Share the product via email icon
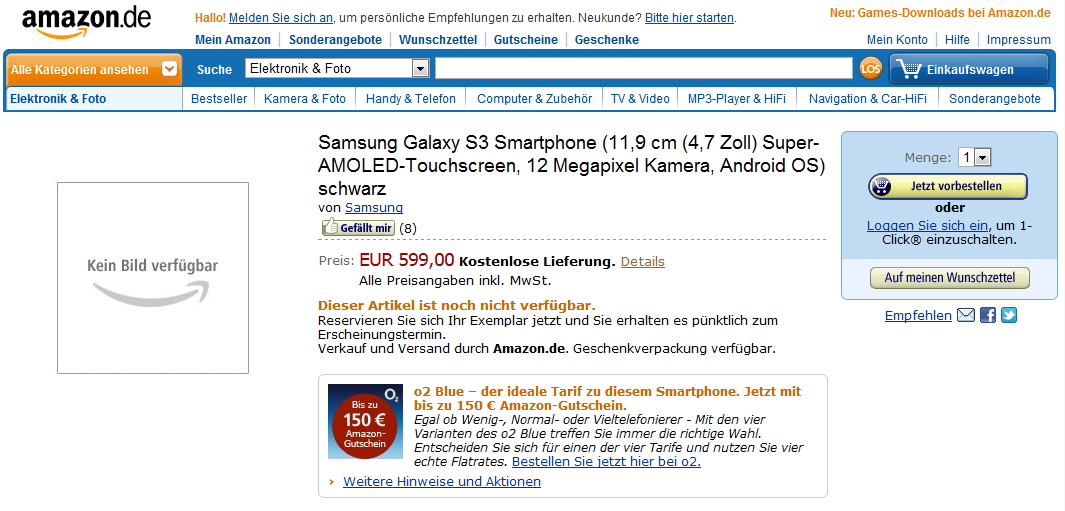Image resolution: width=1065 pixels, height=511 pixels. click(965, 316)
